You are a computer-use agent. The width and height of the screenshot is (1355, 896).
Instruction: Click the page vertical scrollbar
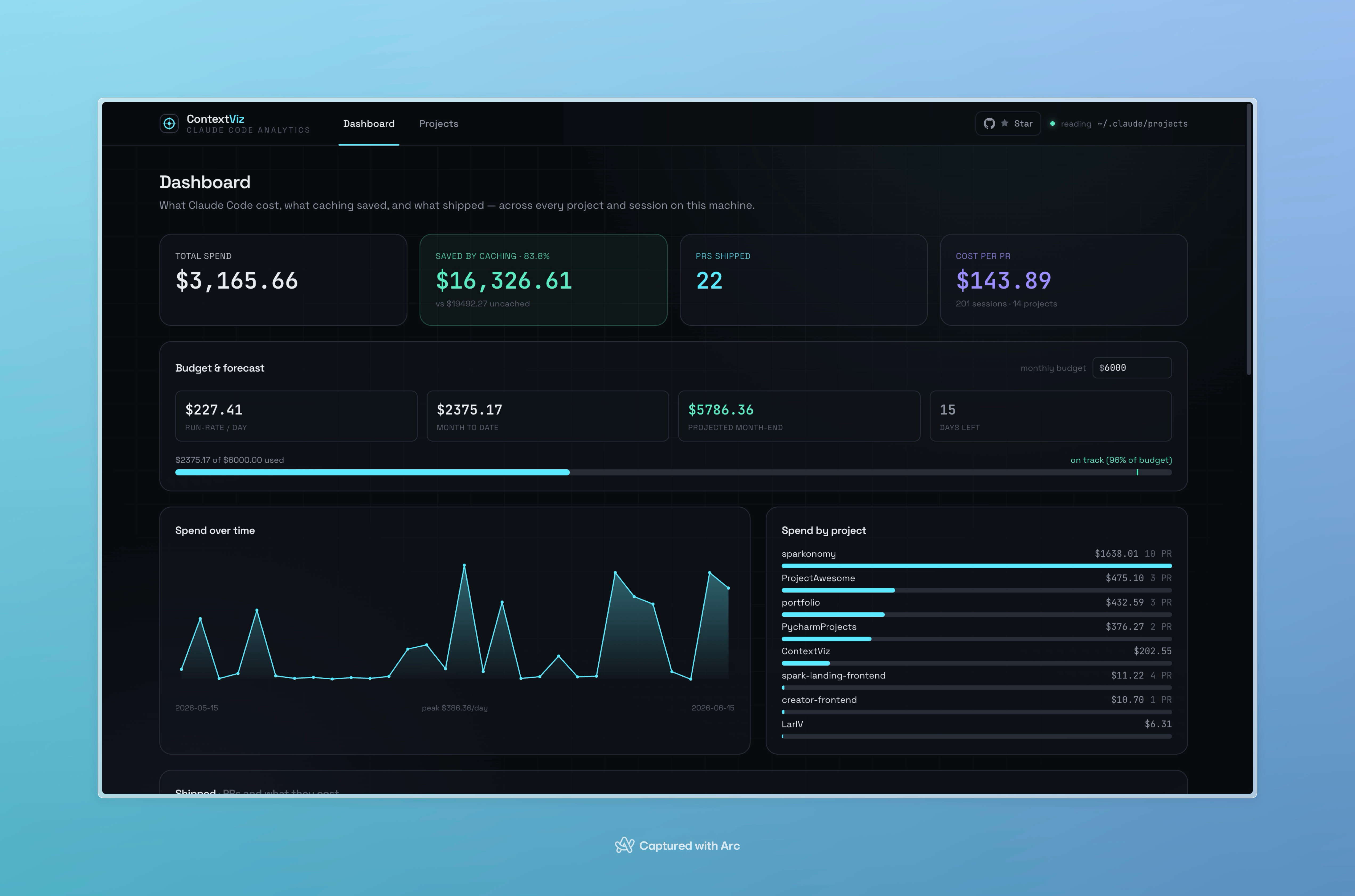[x=1249, y=239]
